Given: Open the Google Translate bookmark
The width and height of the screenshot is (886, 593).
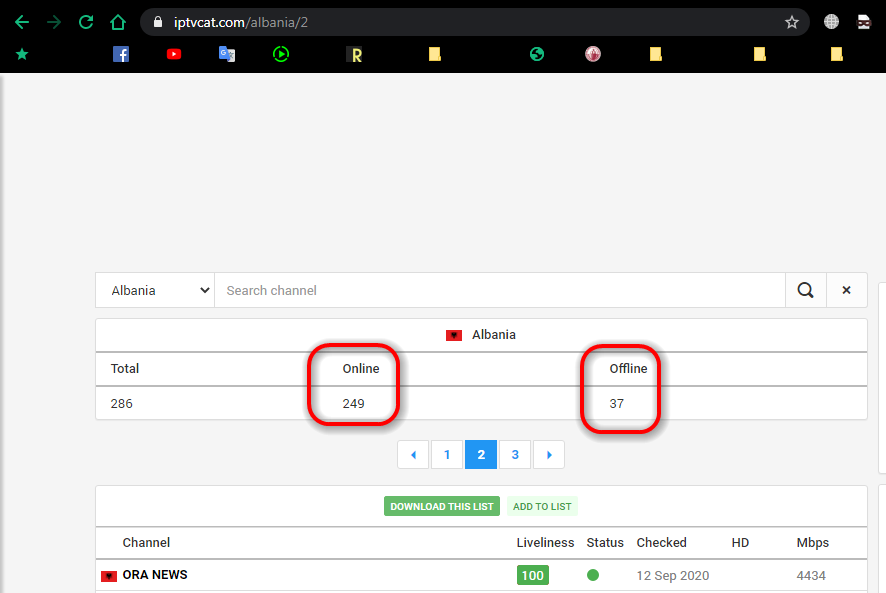Looking at the screenshot, I should coord(227,54).
